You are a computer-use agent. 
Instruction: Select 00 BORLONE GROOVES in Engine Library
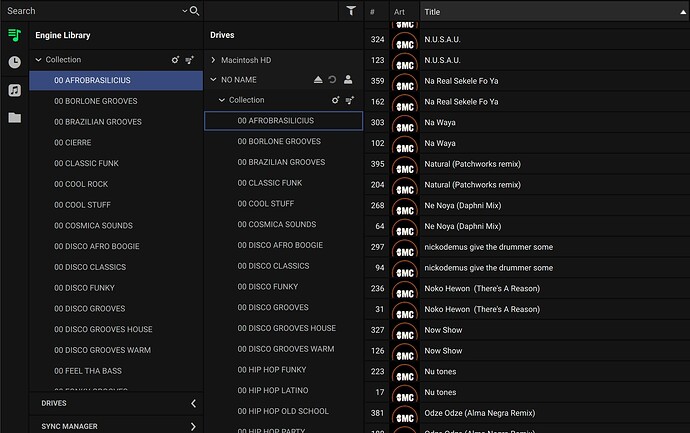(116, 101)
